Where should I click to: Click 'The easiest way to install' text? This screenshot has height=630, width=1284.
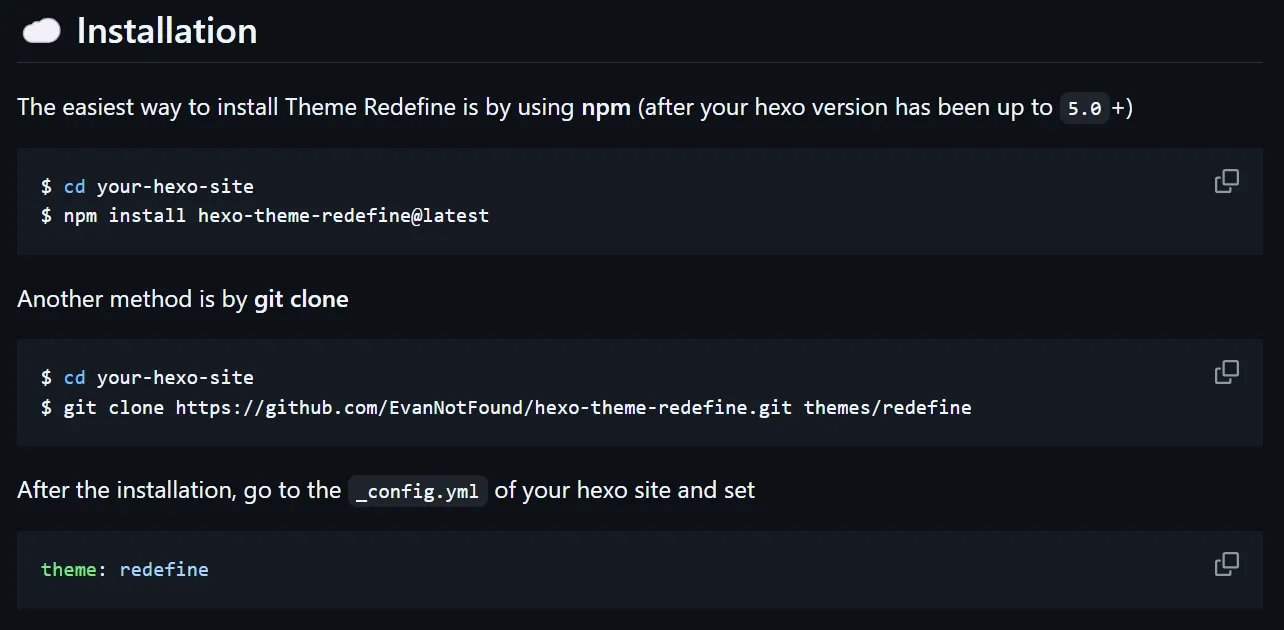point(148,107)
